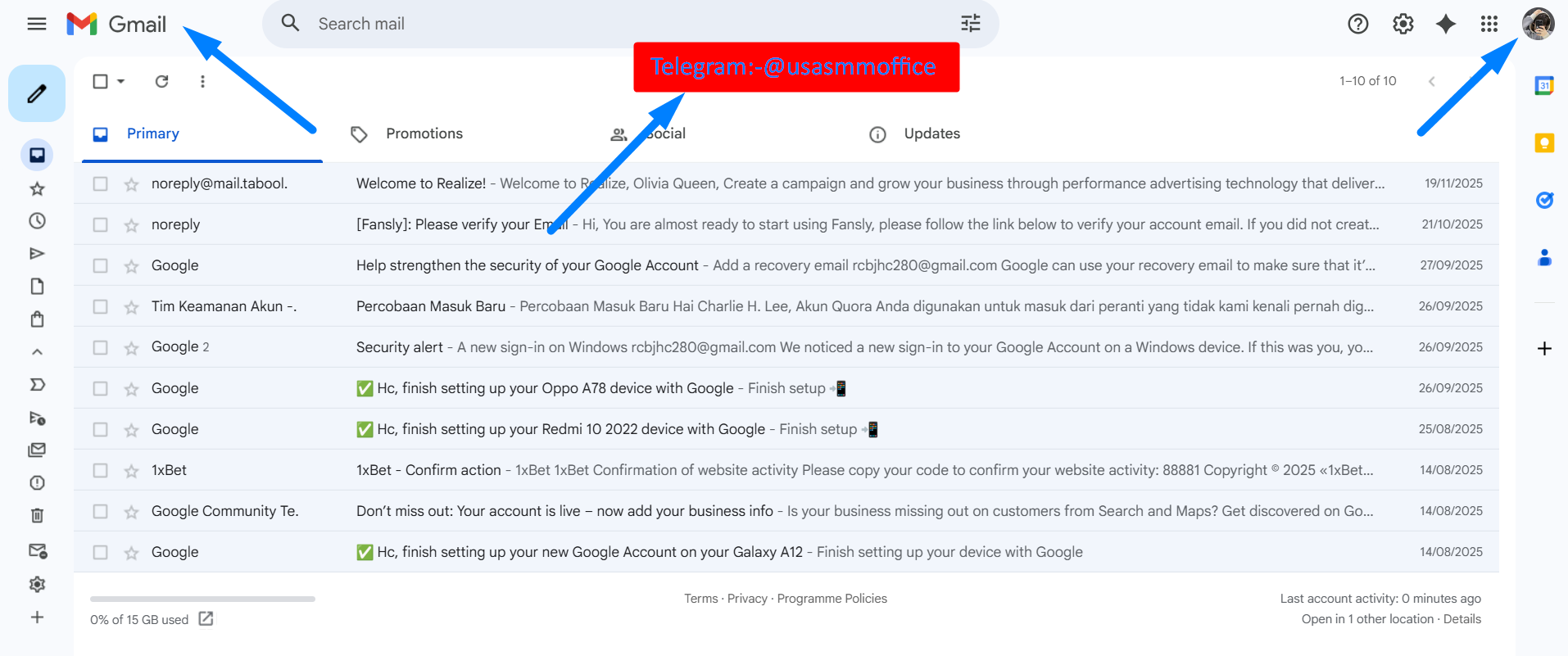Screen dimensions: 1568x656
Task: Tick the select-all checkbox in the toolbar
Action: coord(100,81)
